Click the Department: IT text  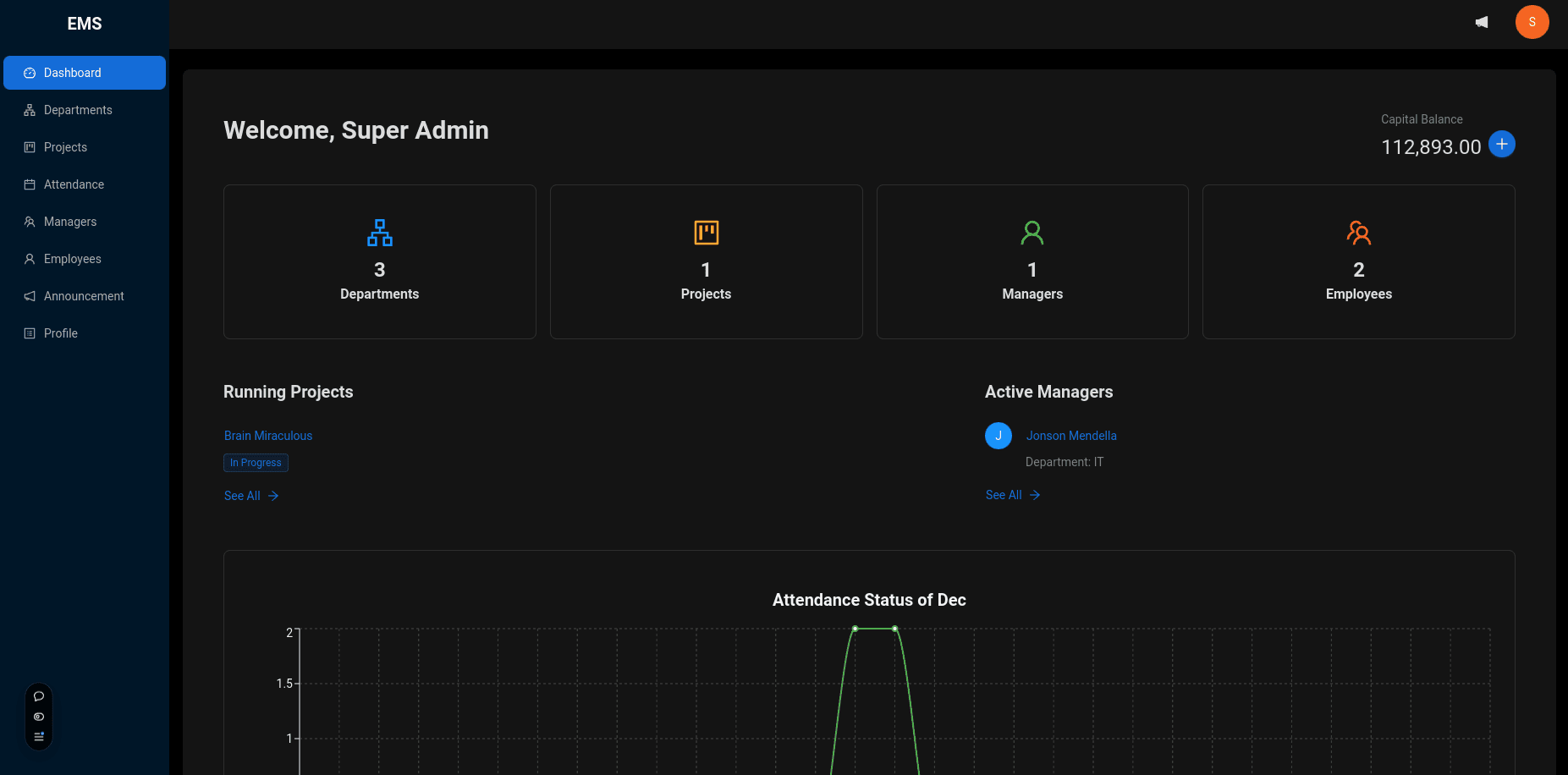[x=1065, y=462]
